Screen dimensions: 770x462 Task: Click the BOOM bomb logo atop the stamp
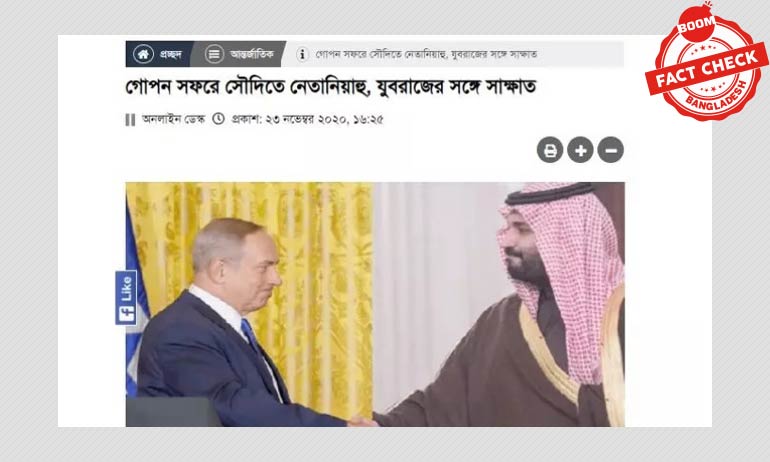tap(696, 22)
